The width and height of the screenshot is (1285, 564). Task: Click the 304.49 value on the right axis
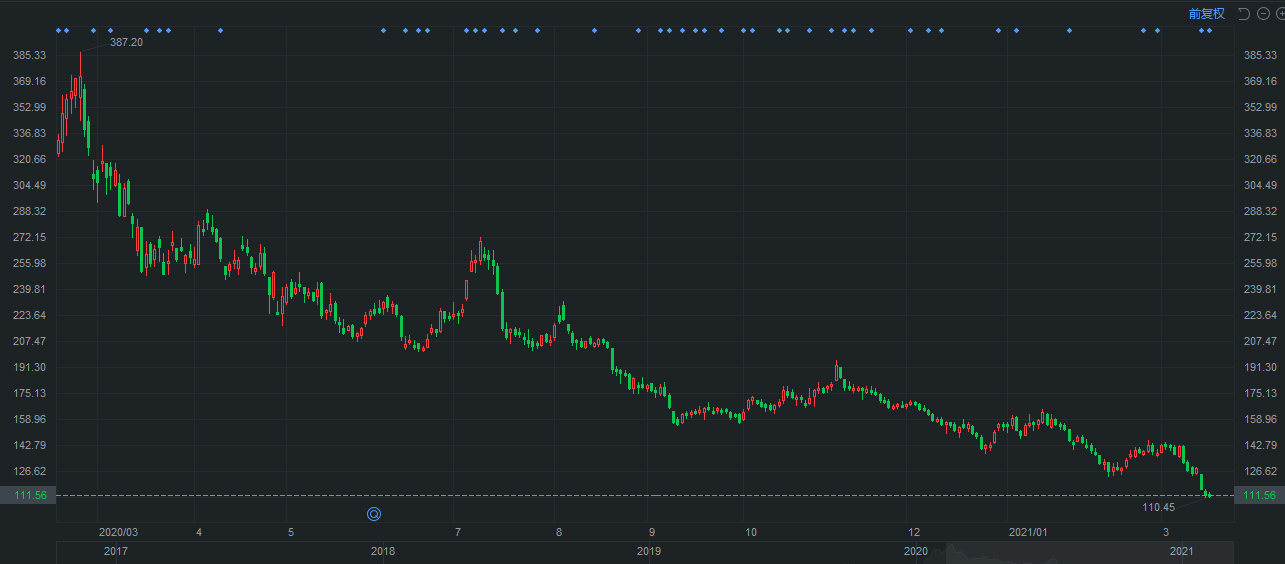coord(1259,185)
